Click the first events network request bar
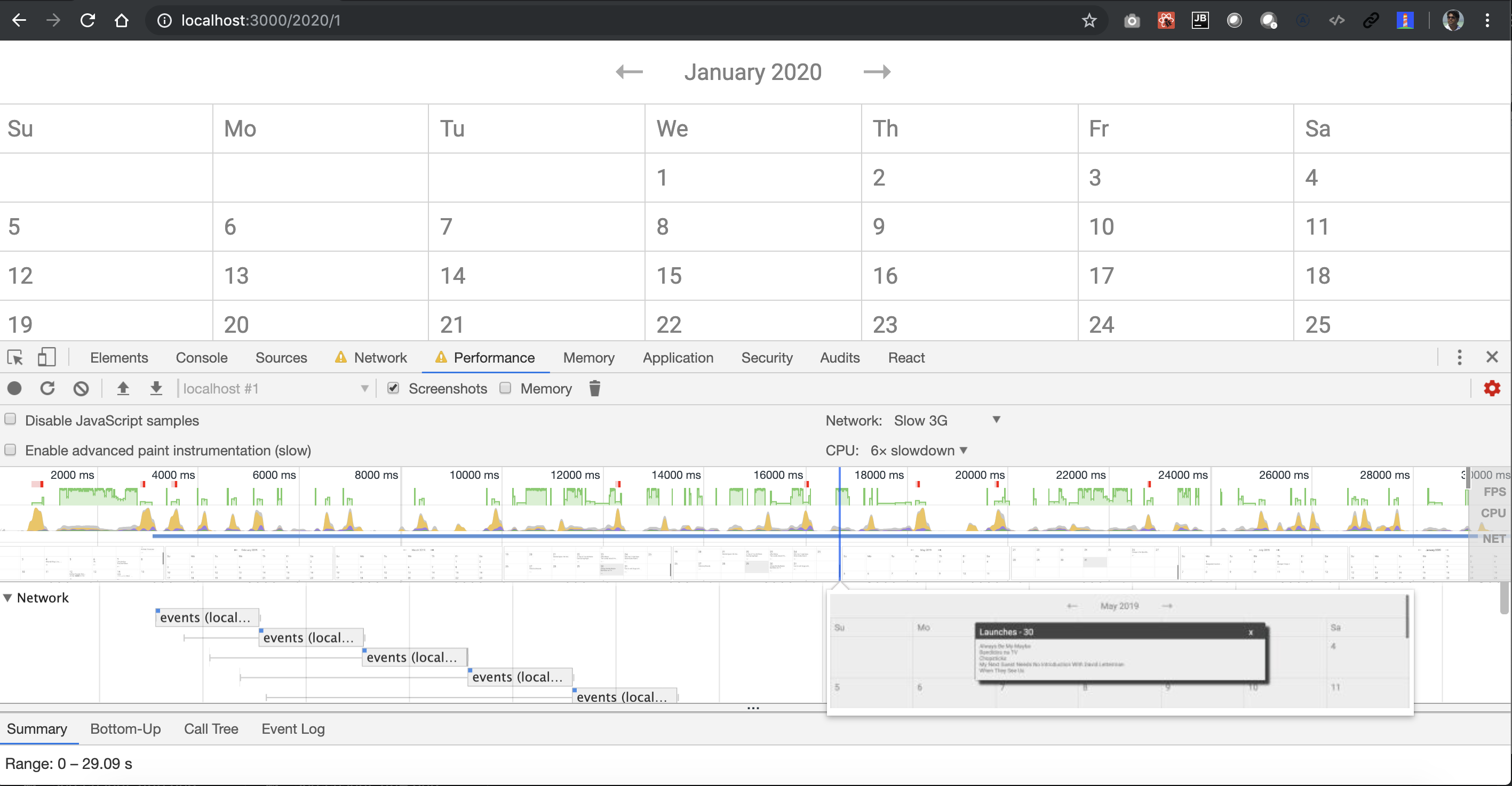 [206, 617]
